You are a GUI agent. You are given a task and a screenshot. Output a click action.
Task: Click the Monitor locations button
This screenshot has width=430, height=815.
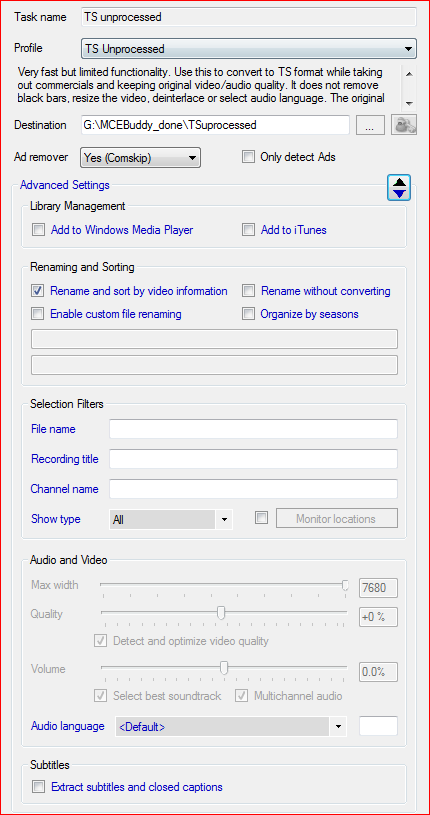tap(336, 518)
